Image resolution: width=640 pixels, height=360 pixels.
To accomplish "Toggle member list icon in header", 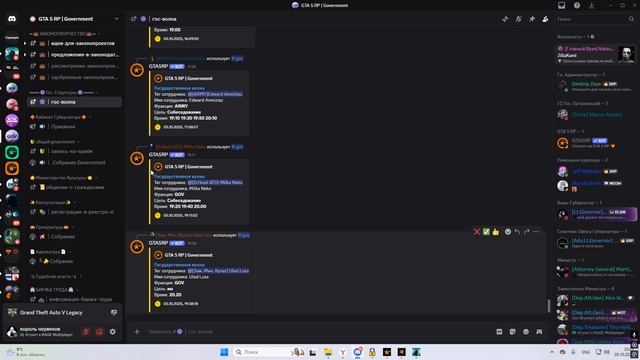I will [545, 19].
